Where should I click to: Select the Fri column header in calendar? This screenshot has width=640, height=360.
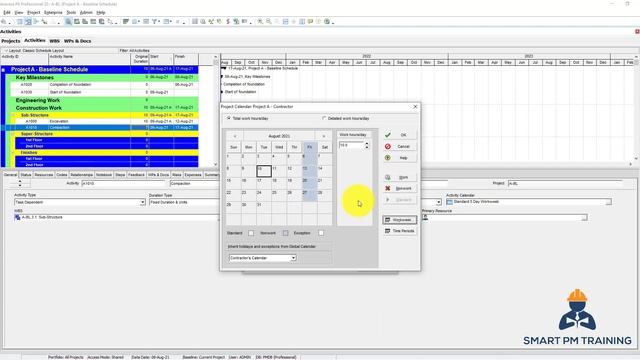pyautogui.click(x=309, y=147)
